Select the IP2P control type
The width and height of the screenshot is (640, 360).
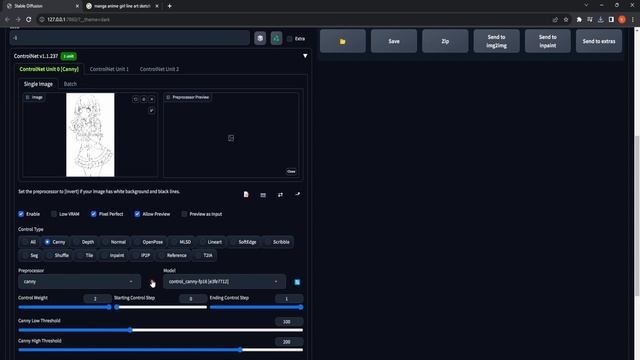pyautogui.click(x=141, y=256)
